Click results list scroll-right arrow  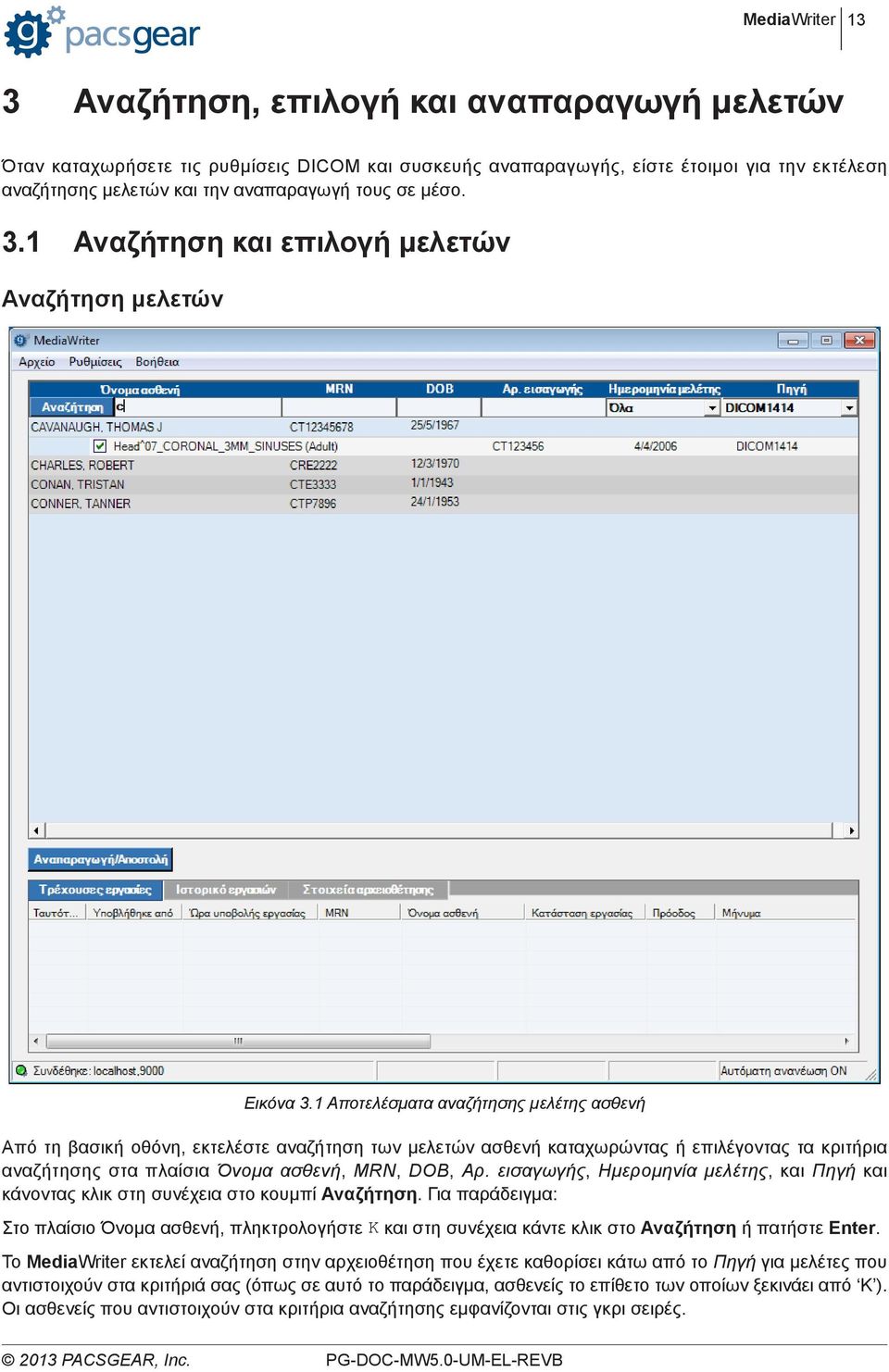851,830
